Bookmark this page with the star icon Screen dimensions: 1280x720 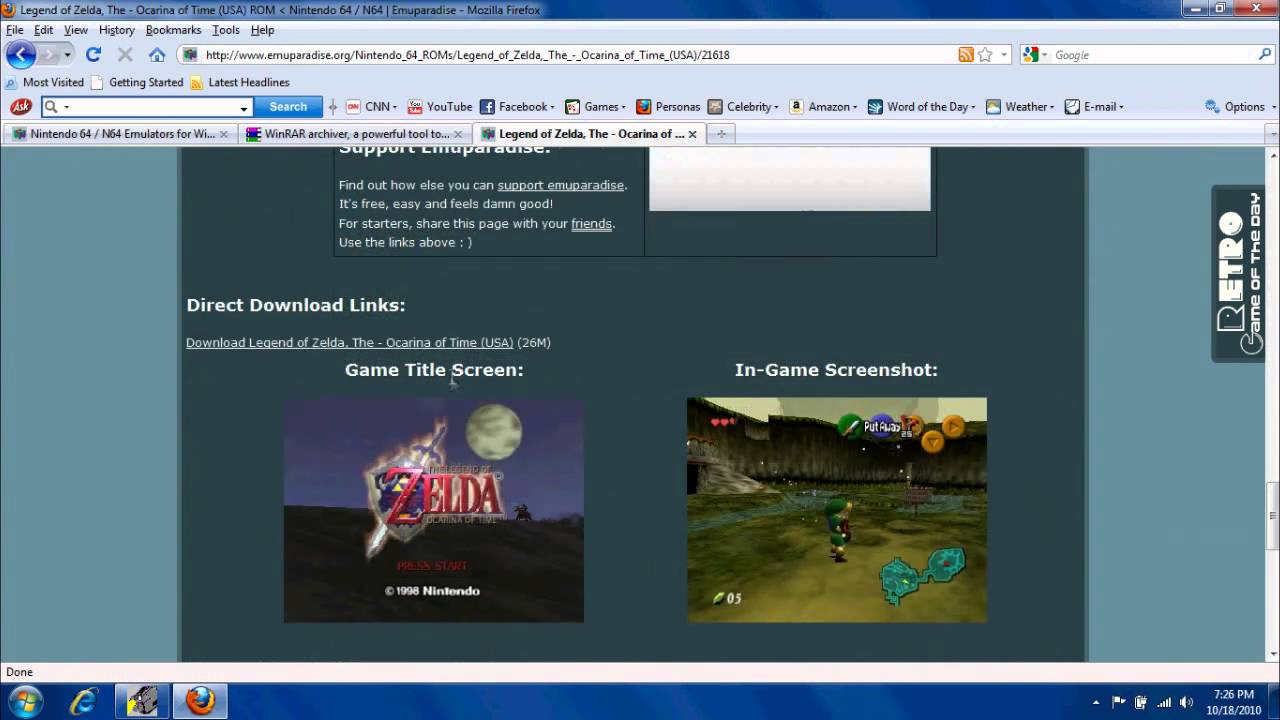(985, 55)
